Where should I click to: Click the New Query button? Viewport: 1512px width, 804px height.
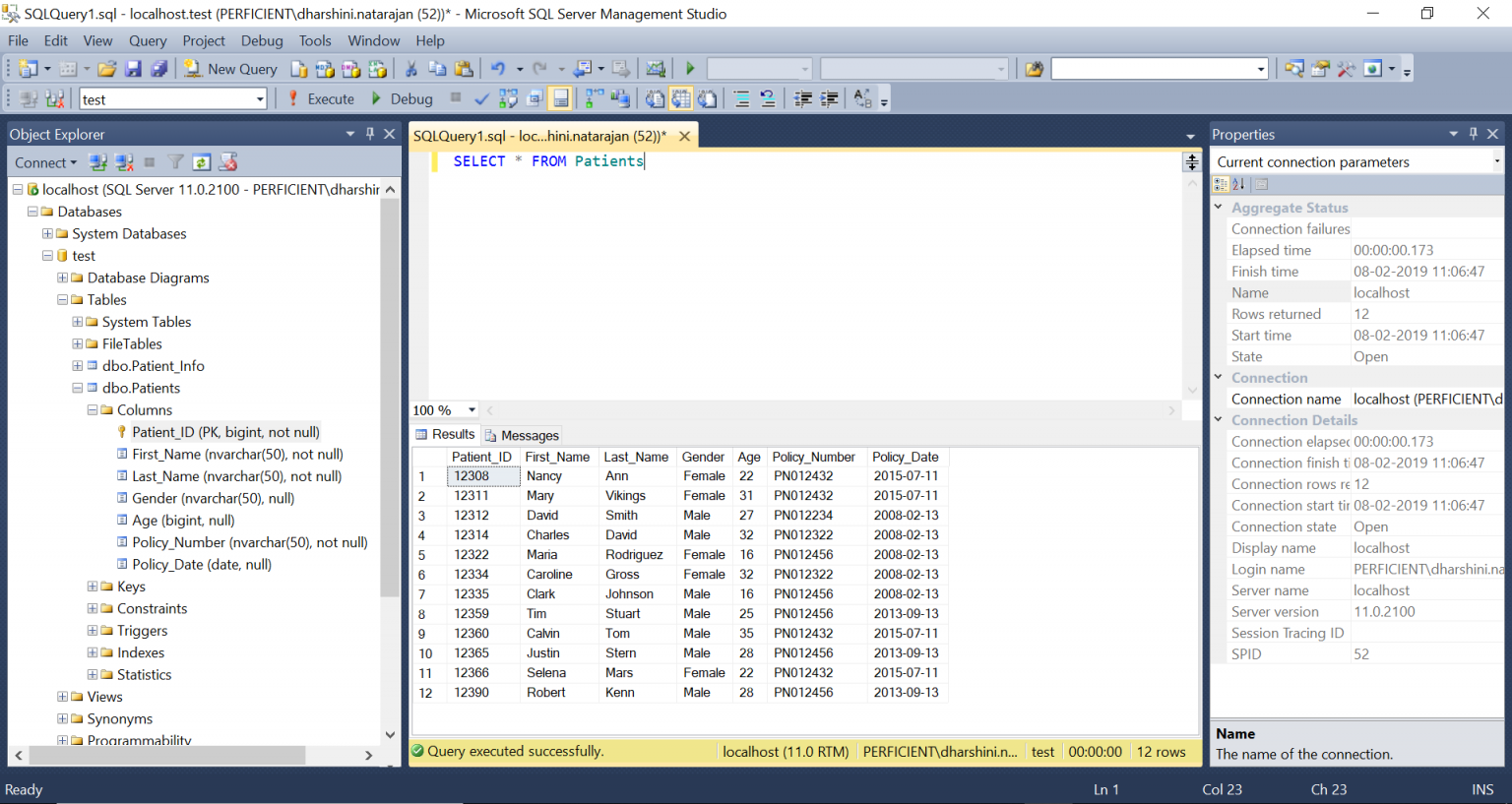click(231, 69)
